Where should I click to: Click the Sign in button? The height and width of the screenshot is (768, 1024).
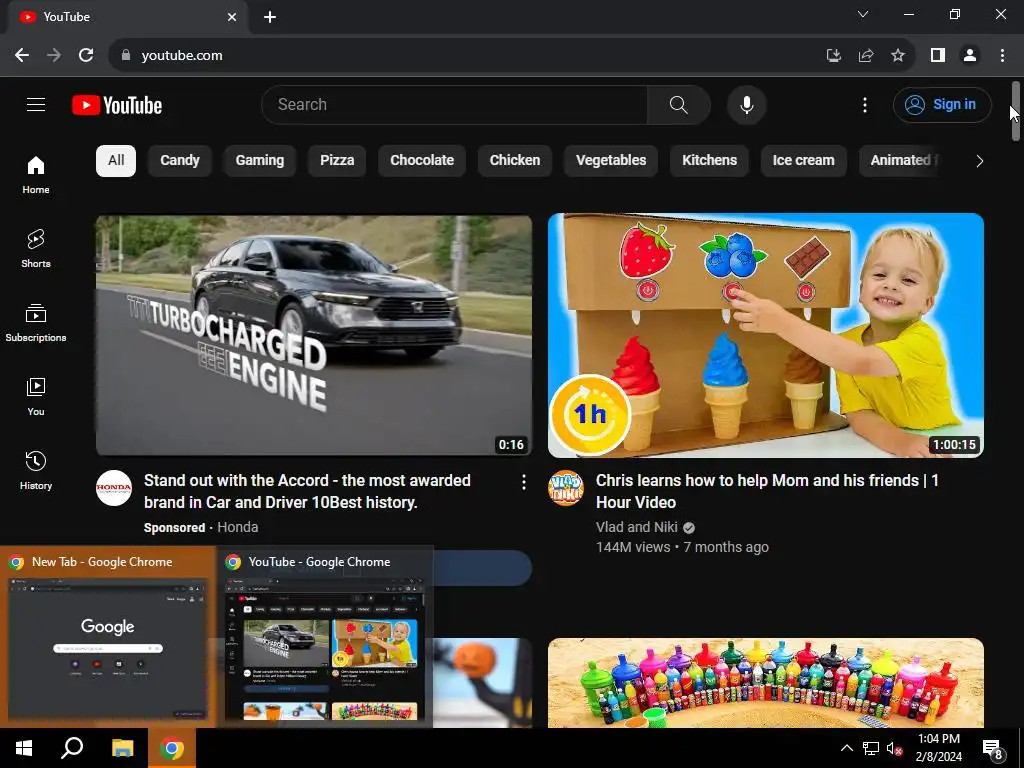click(942, 104)
